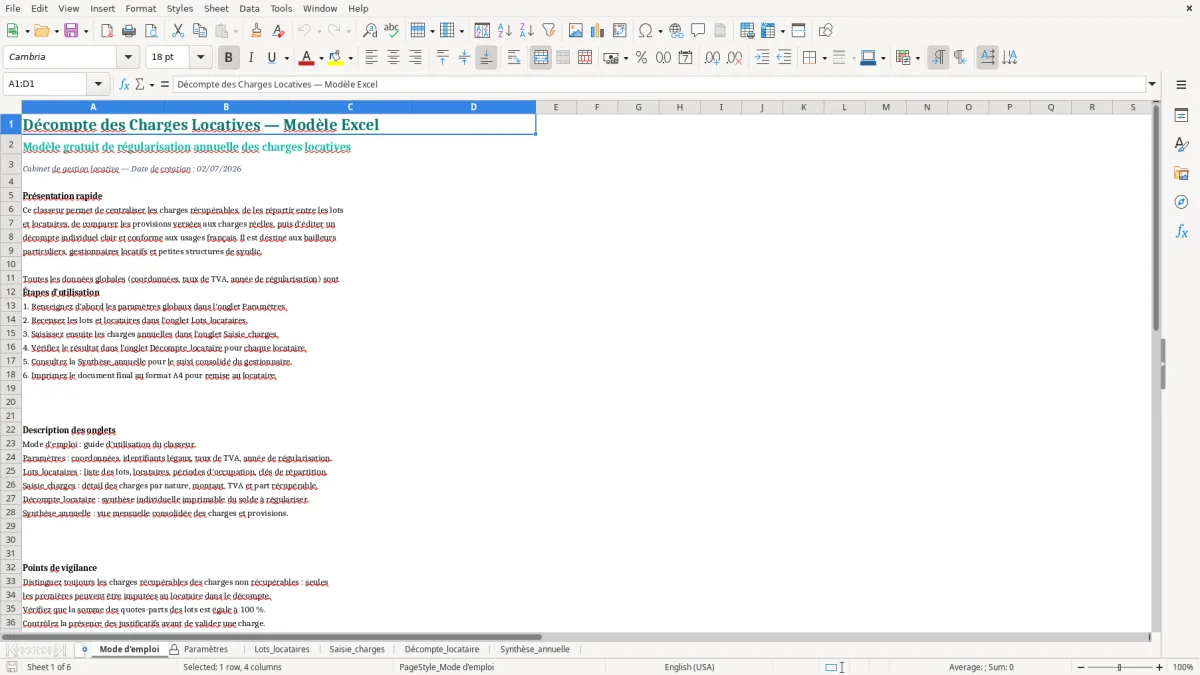Viewport: 1200px width, 675px height.
Task: Clear direct formatting
Action: click(278, 31)
